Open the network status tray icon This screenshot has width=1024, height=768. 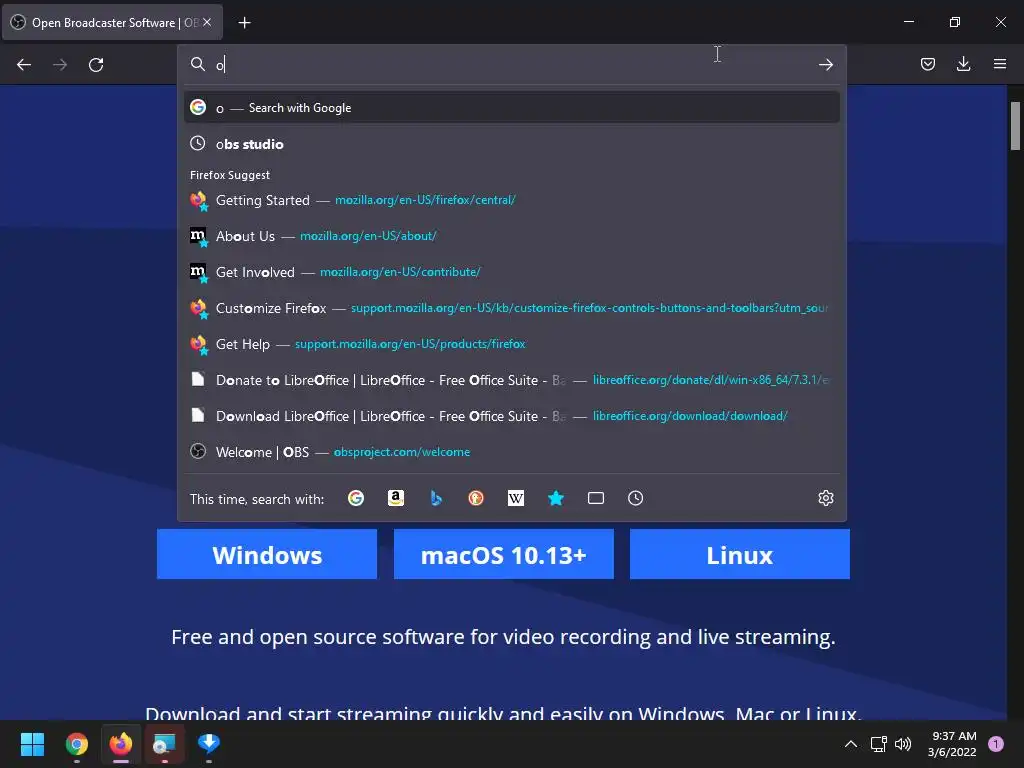[878, 744]
